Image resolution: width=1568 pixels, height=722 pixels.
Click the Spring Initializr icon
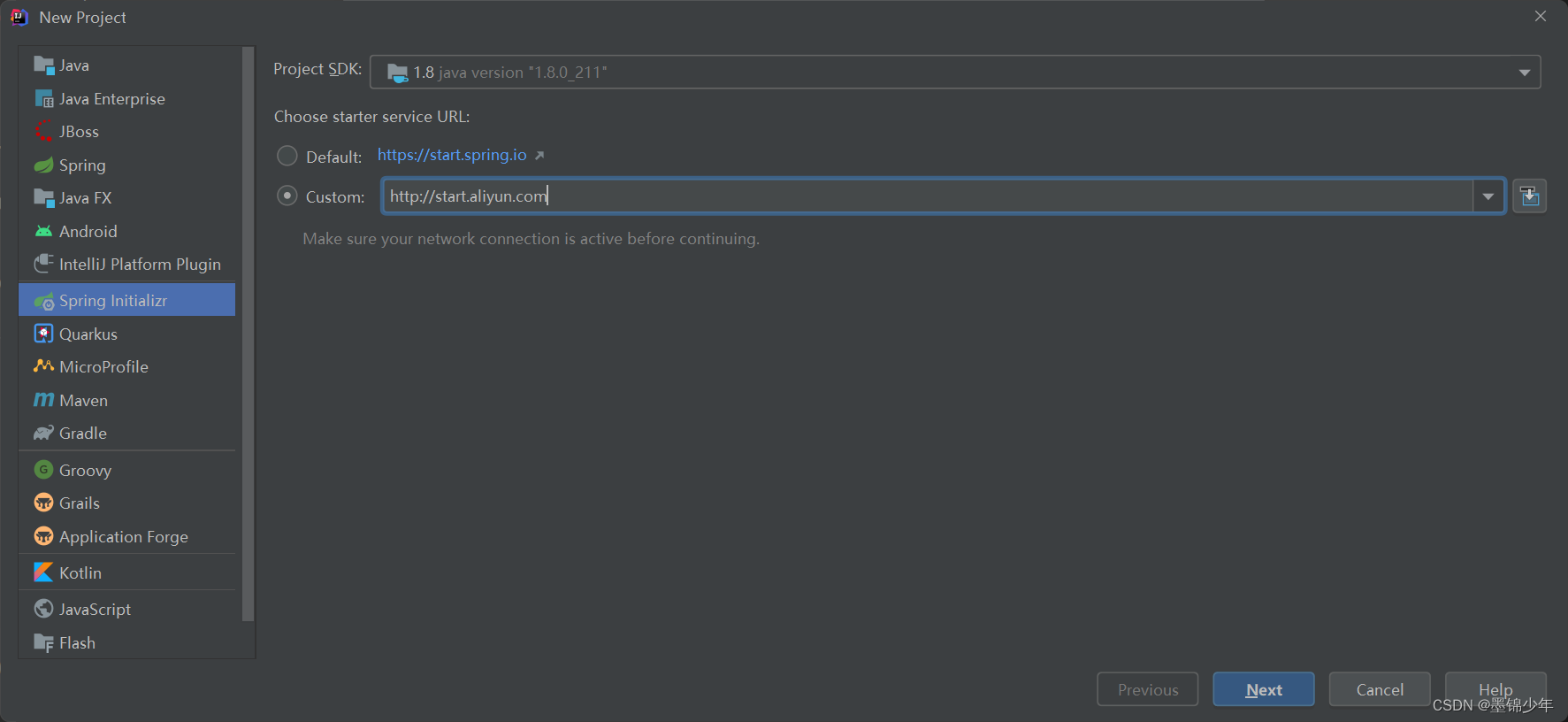(43, 301)
